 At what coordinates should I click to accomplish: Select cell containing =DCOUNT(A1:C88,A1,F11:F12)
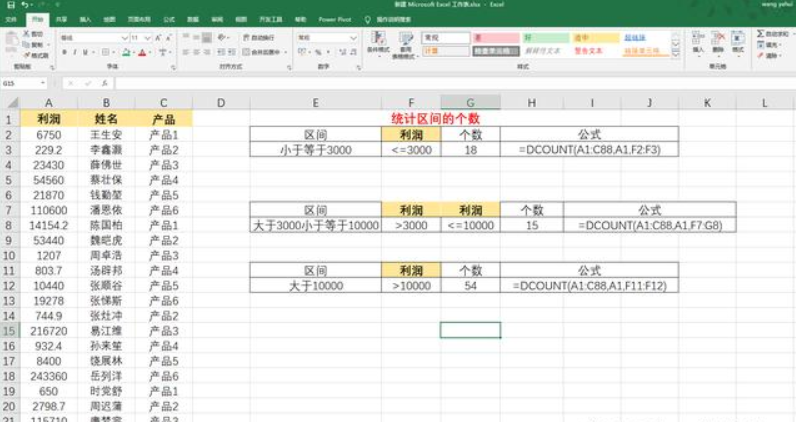[x=589, y=285]
